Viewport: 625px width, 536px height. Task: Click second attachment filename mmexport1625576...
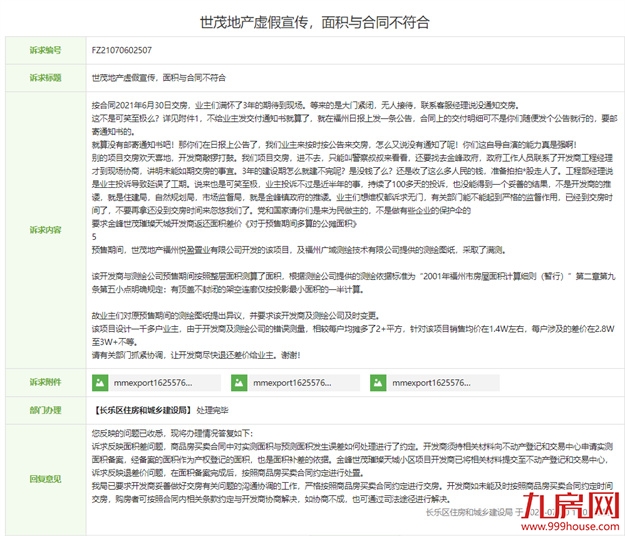pyautogui.click(x=292, y=383)
